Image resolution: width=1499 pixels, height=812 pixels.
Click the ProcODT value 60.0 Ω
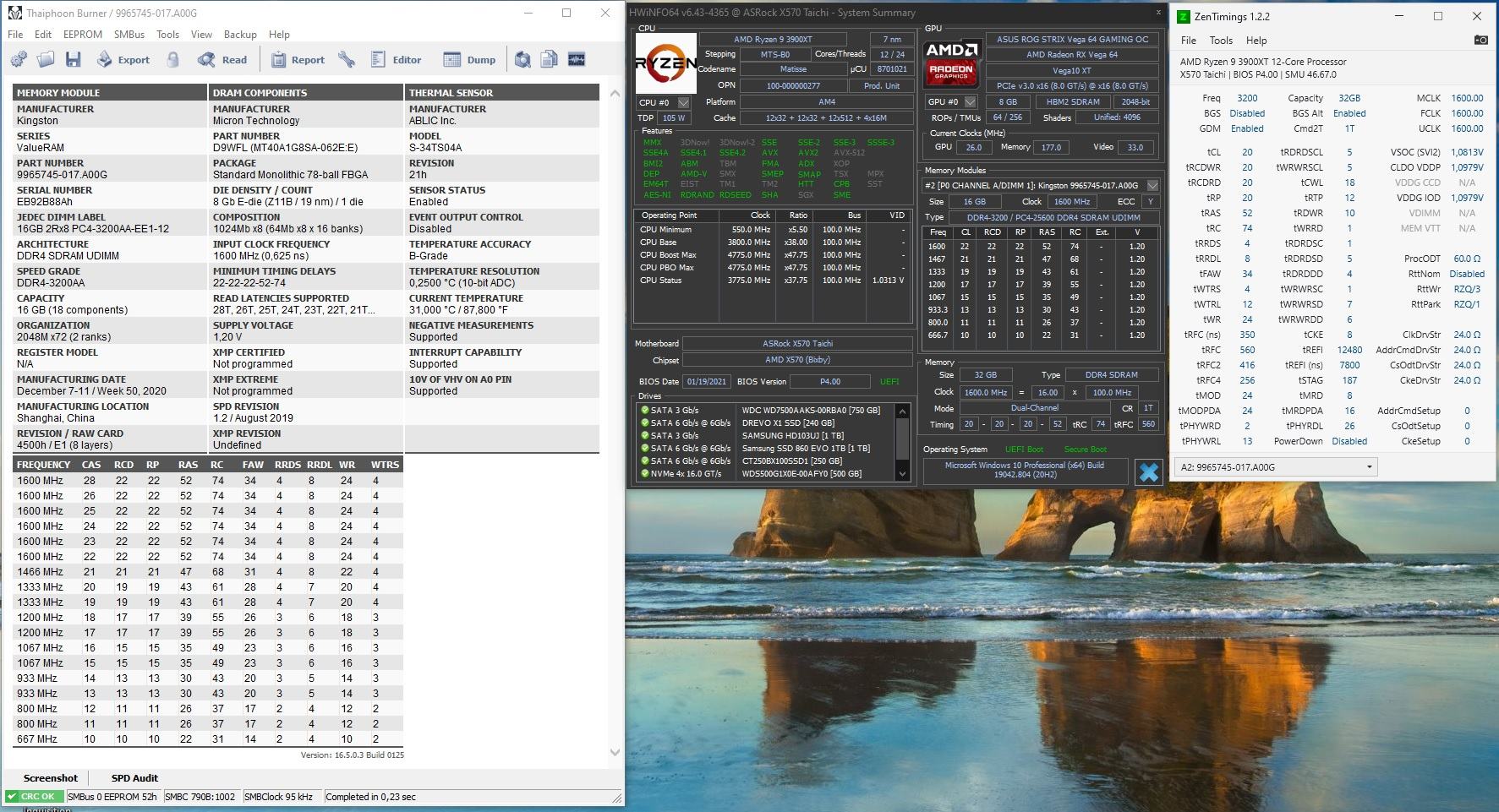1467,259
